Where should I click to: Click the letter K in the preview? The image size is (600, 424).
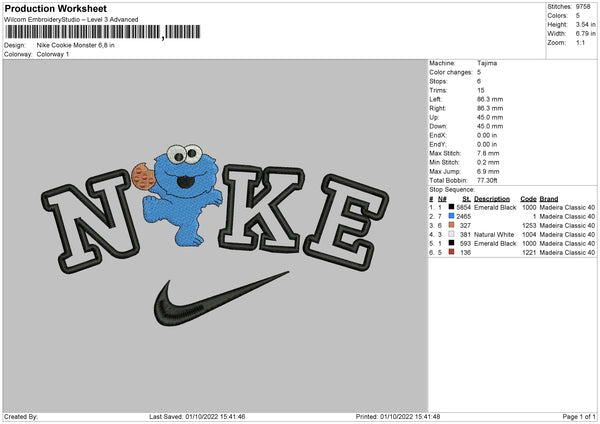(x=261, y=209)
